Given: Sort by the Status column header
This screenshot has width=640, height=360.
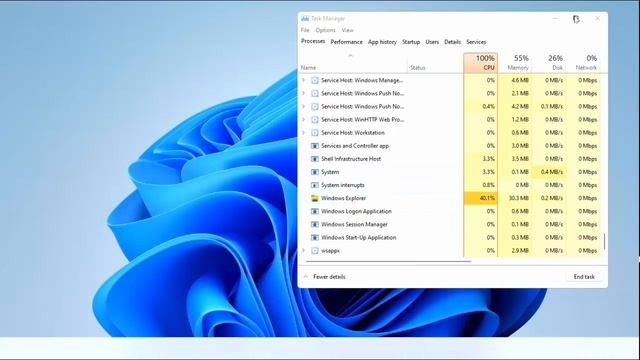Looking at the screenshot, I should 435,63.
